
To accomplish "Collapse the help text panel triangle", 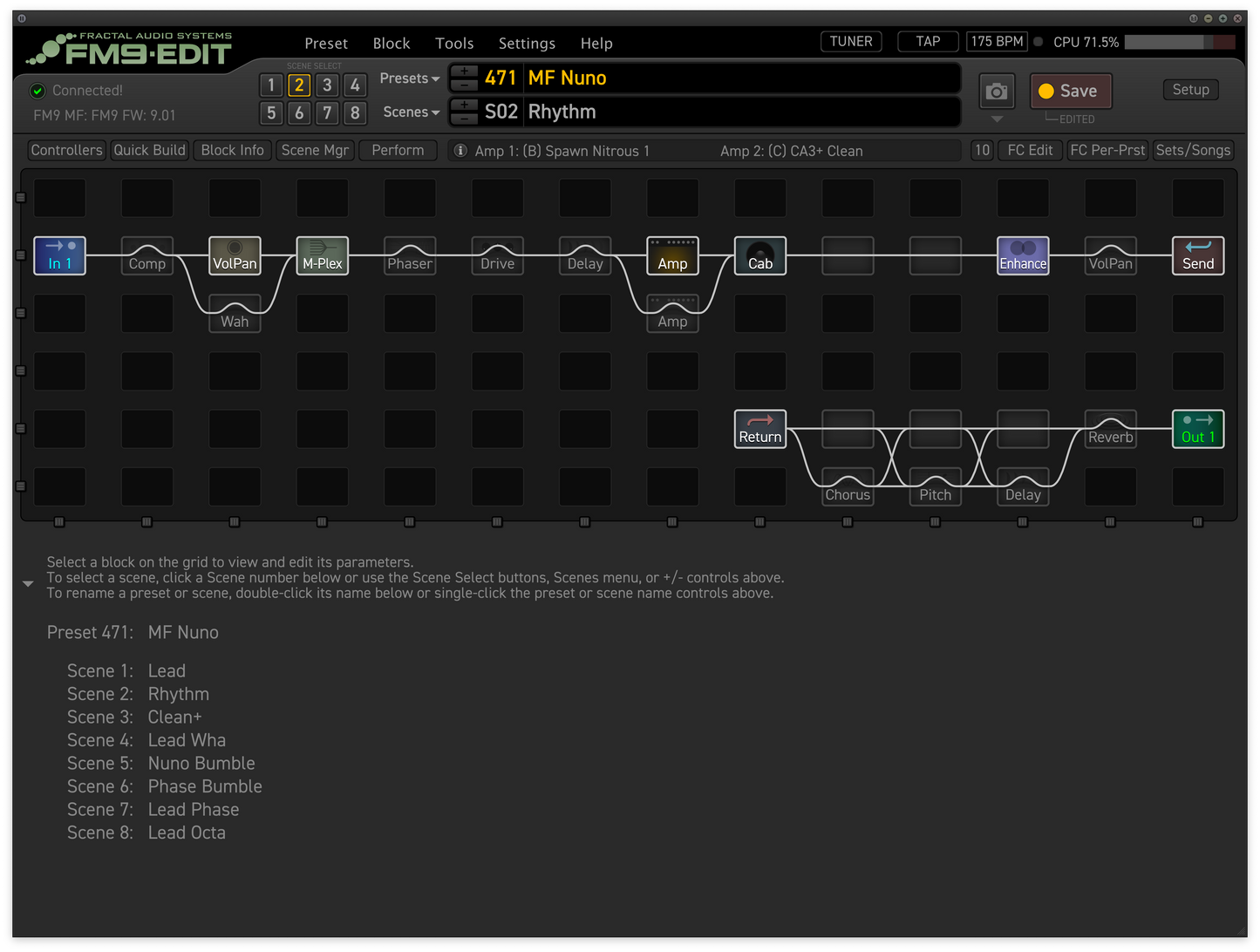I will [x=28, y=583].
